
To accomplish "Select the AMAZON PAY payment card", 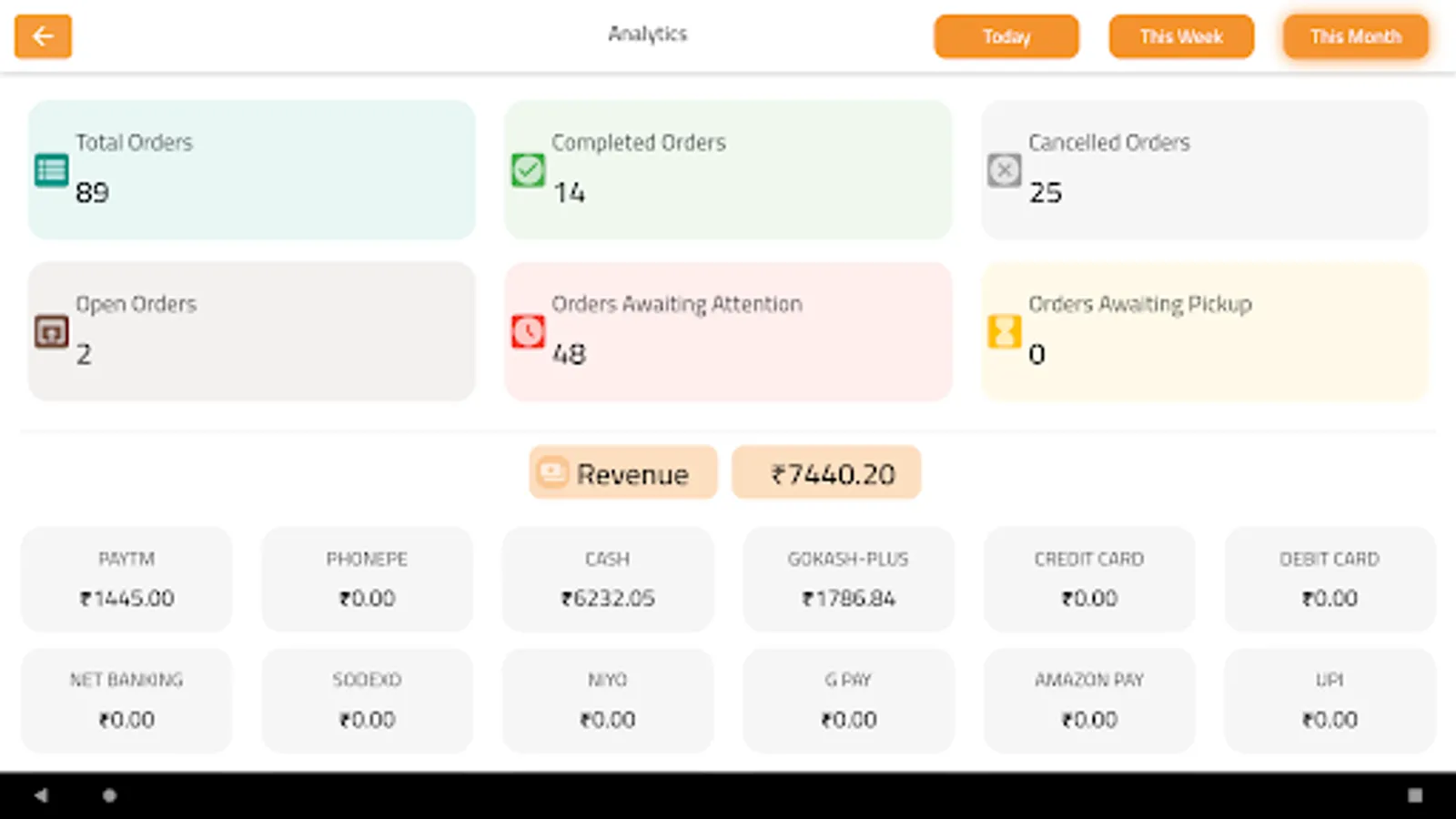I will 1089,700.
